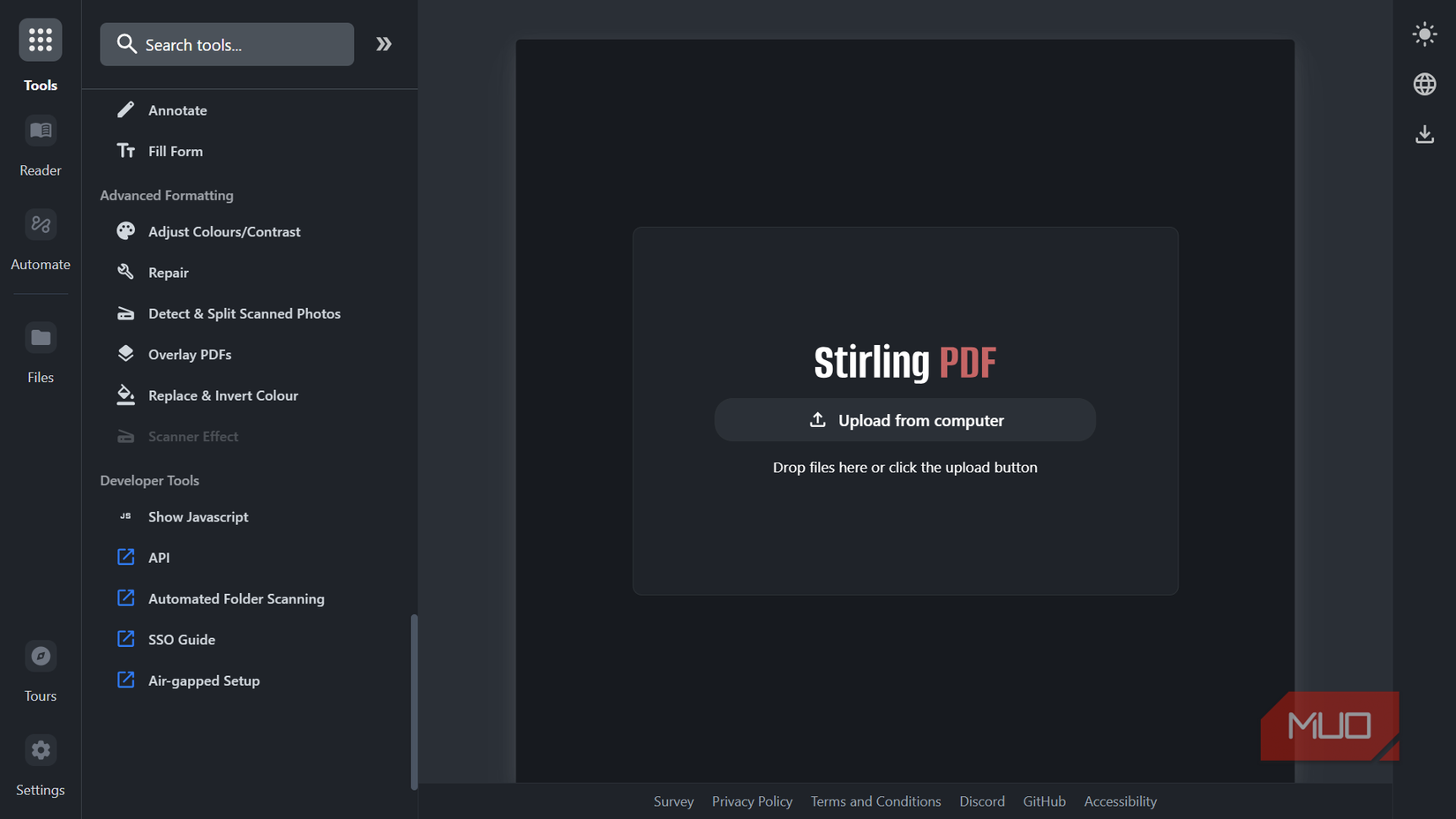Click the Stirling PDF logo
Viewport: 1456px width, 819px height.
[904, 362]
